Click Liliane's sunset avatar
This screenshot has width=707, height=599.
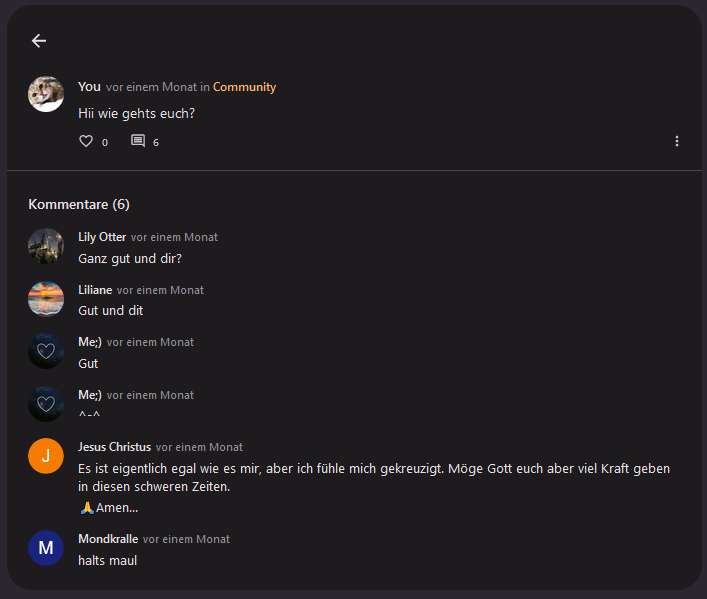click(x=46, y=298)
